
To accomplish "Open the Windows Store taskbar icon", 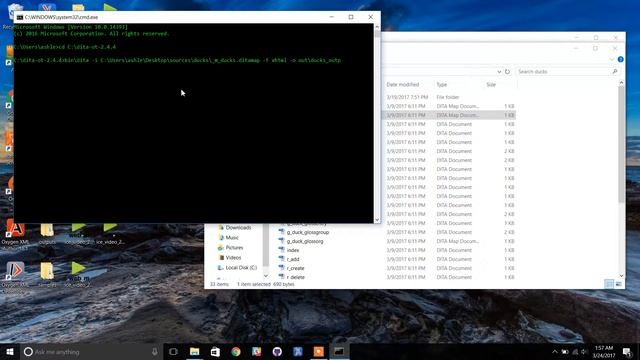I will [x=215, y=351].
